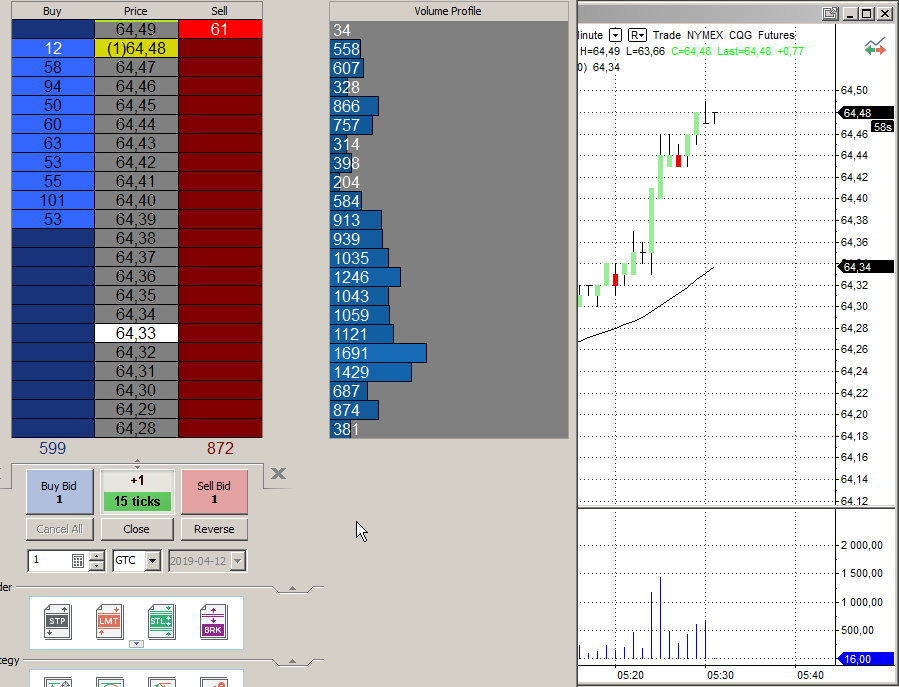Click the 34 volume profile row
Image resolution: width=899 pixels, height=687 pixels.
[449, 30]
